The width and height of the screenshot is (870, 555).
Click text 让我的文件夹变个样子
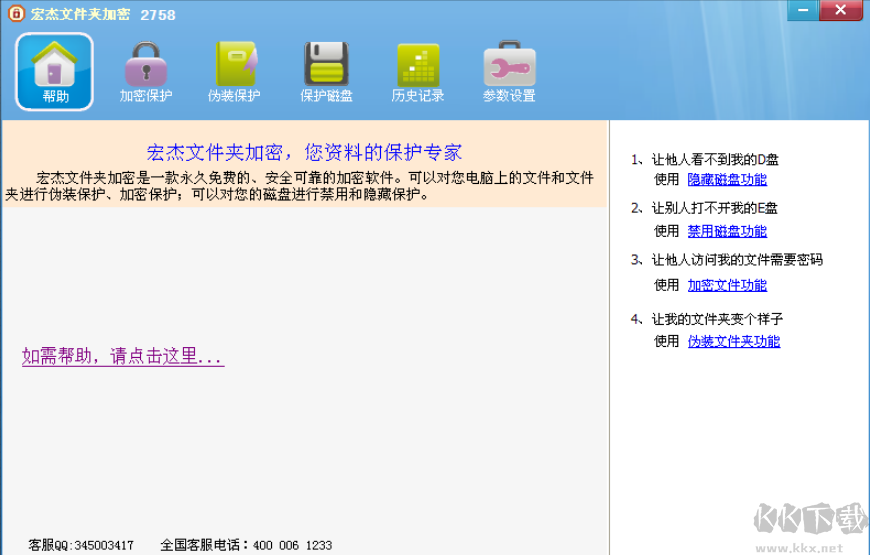[x=717, y=319]
